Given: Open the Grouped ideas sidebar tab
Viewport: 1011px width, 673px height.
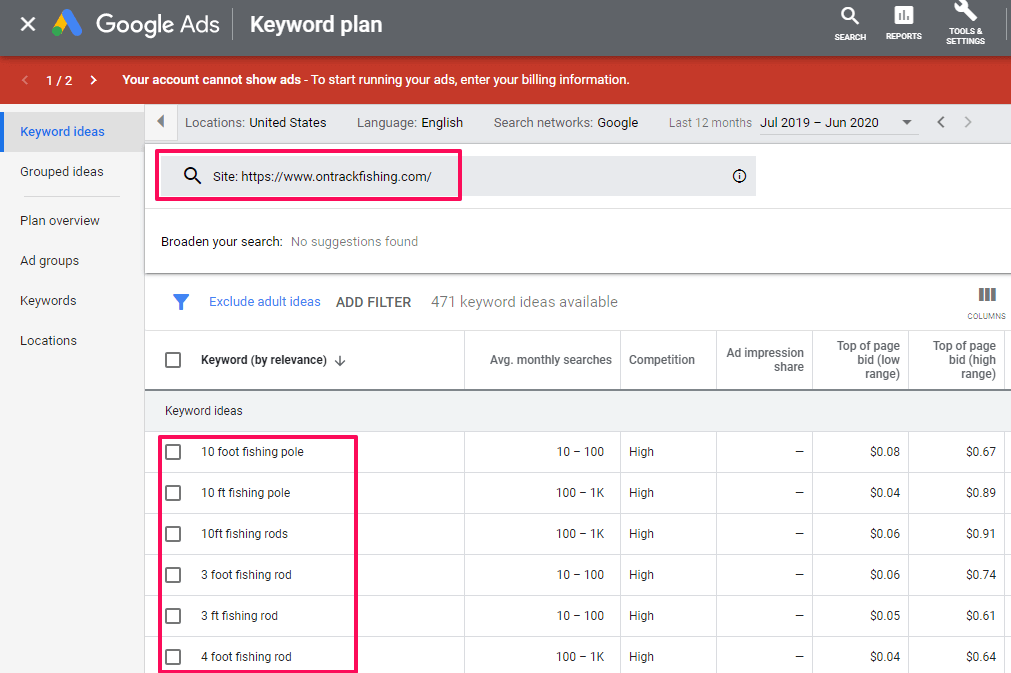Looking at the screenshot, I should click(x=62, y=171).
